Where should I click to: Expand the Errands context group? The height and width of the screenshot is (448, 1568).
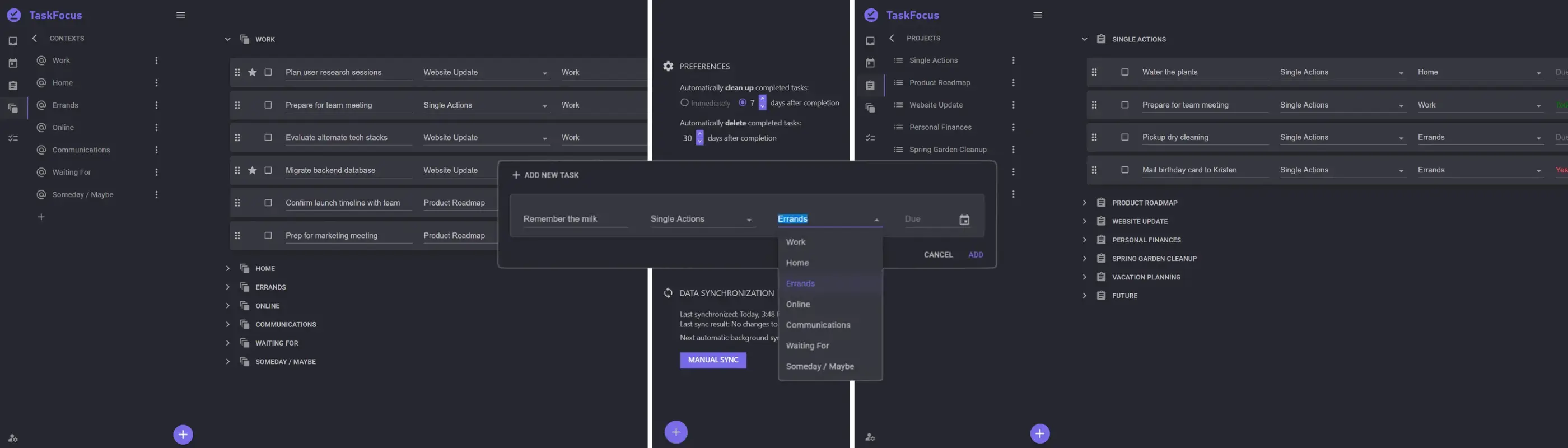point(228,287)
